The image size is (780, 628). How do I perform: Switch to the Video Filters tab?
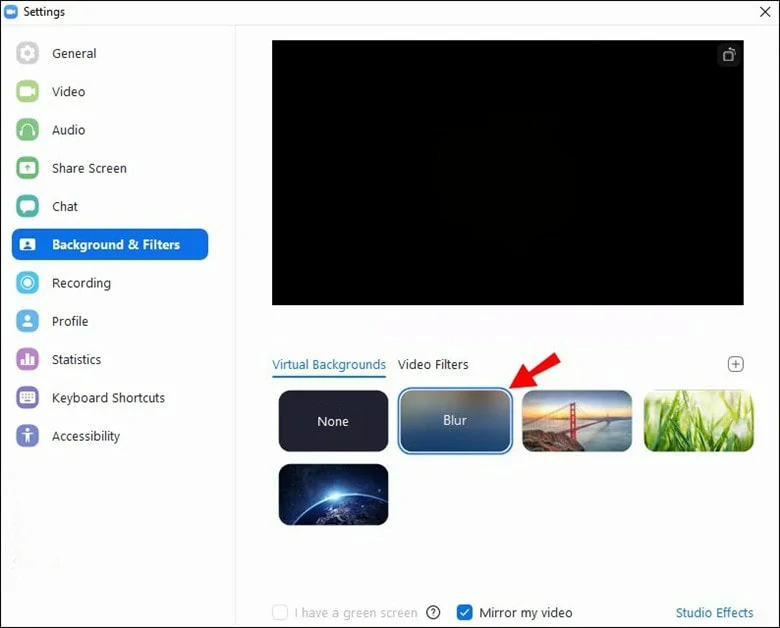coord(433,365)
